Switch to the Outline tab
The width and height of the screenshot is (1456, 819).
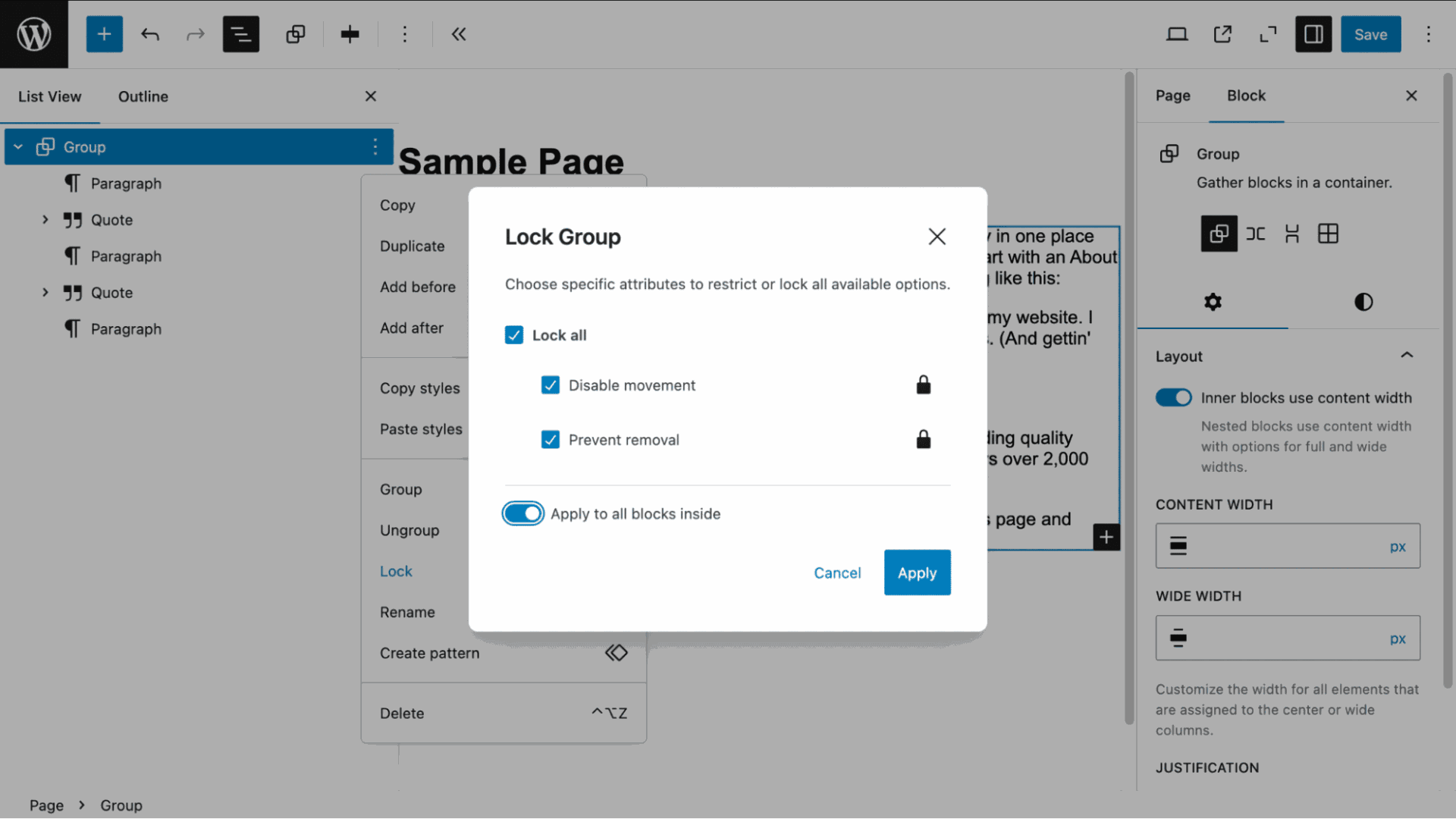tap(143, 96)
